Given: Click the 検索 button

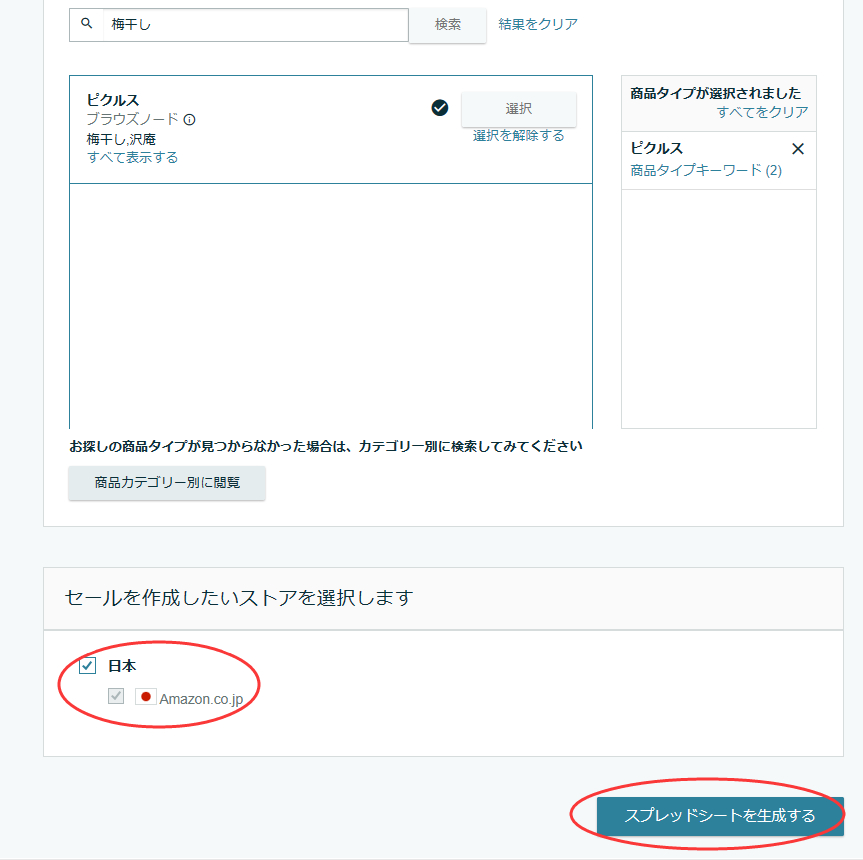Looking at the screenshot, I should point(447,25).
